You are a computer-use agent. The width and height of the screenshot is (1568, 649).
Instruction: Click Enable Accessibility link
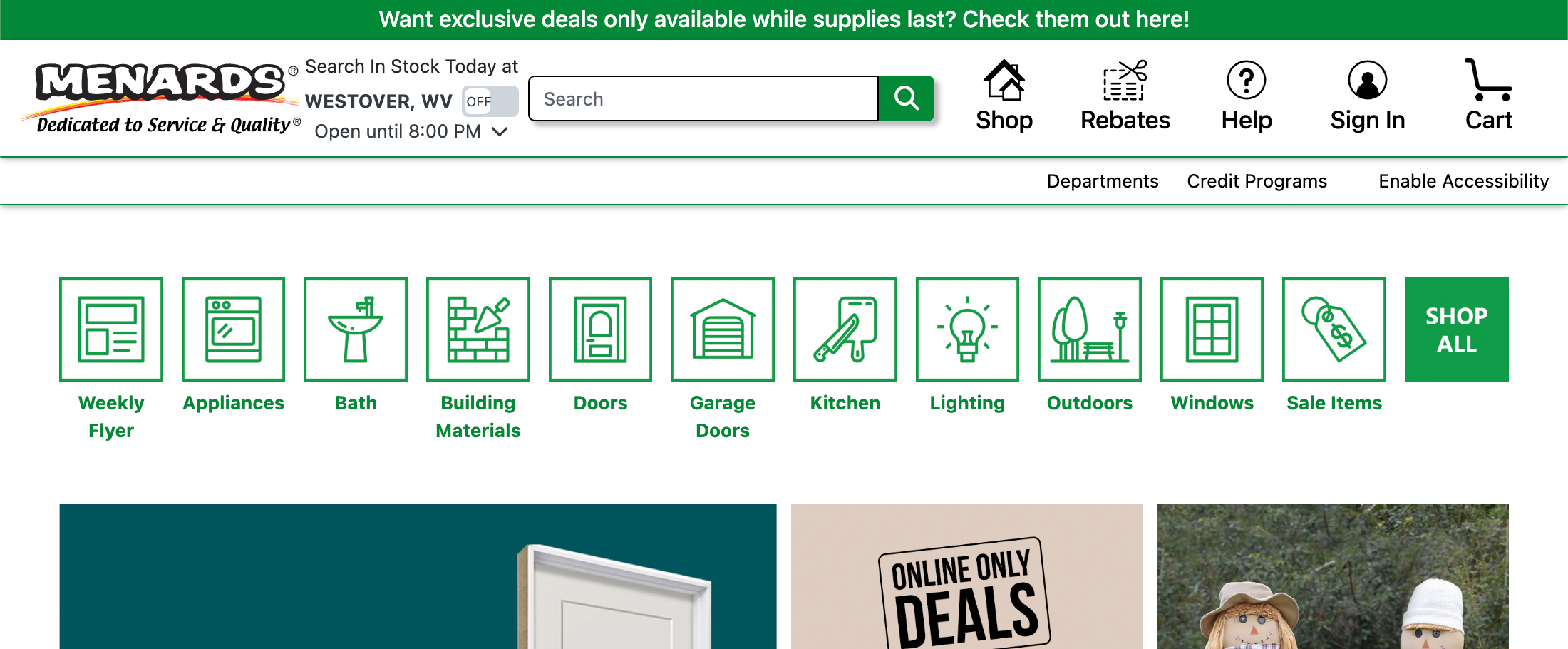tap(1463, 181)
